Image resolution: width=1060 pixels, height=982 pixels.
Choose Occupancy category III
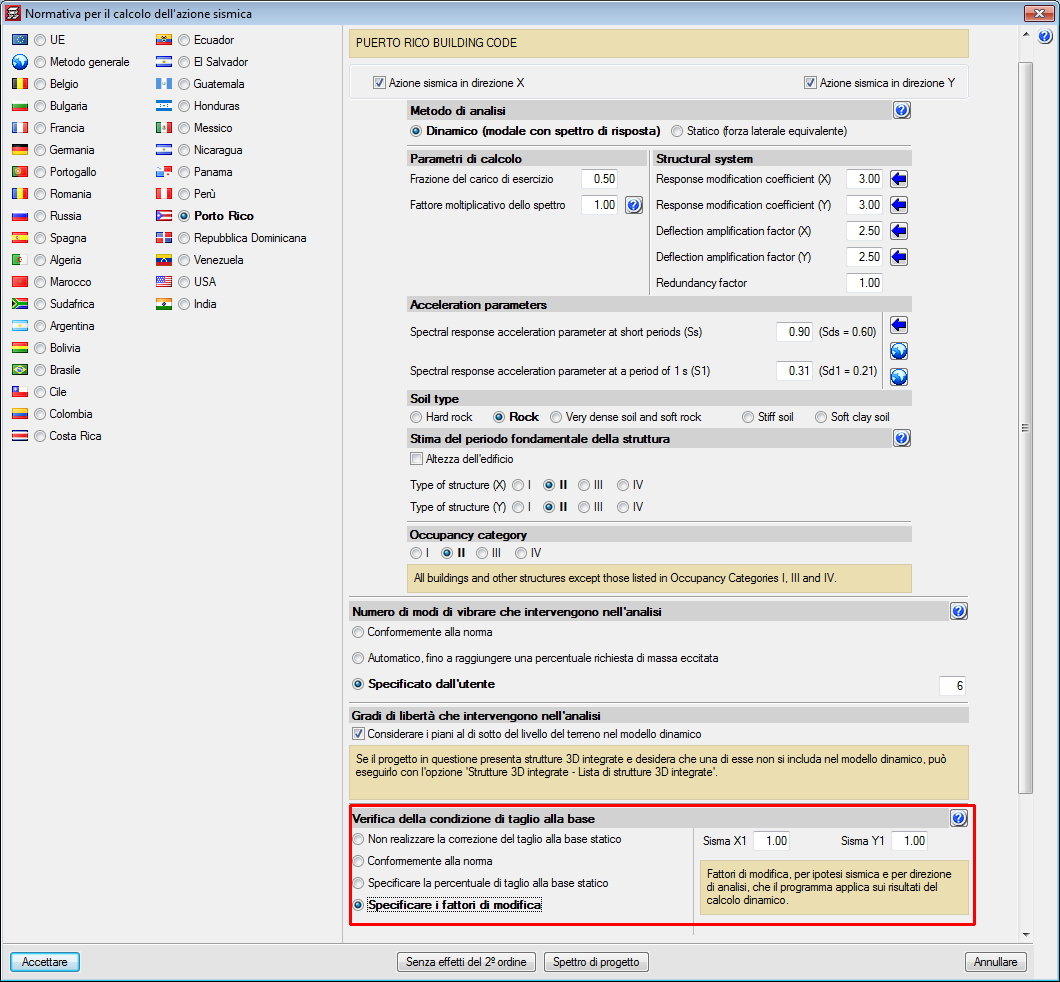482,553
